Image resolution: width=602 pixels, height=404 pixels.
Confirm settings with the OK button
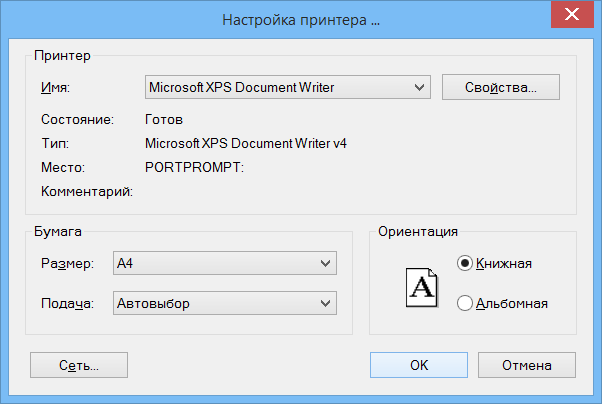[x=419, y=365]
